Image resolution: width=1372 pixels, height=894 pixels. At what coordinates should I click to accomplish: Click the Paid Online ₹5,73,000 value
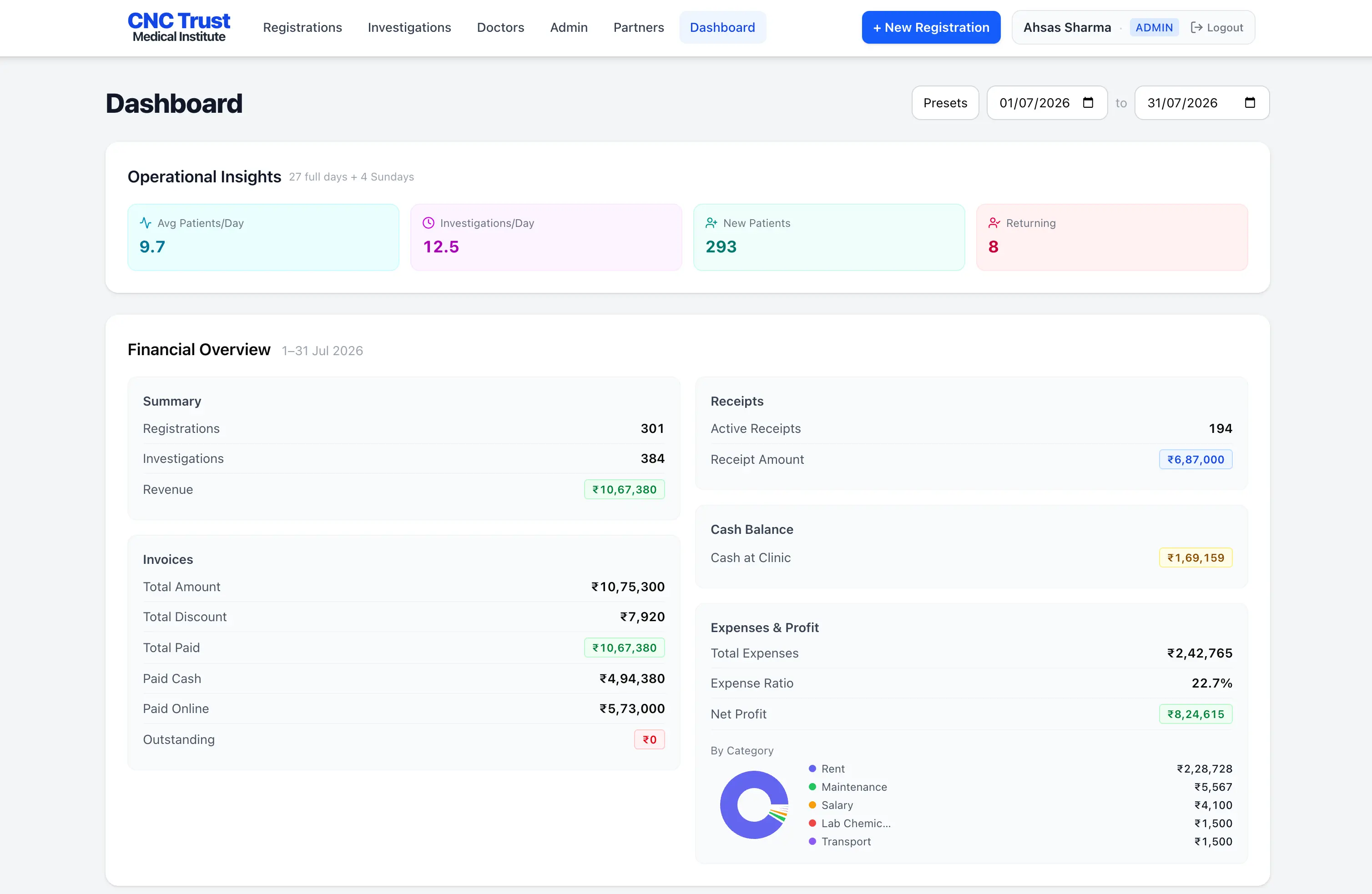(x=632, y=708)
